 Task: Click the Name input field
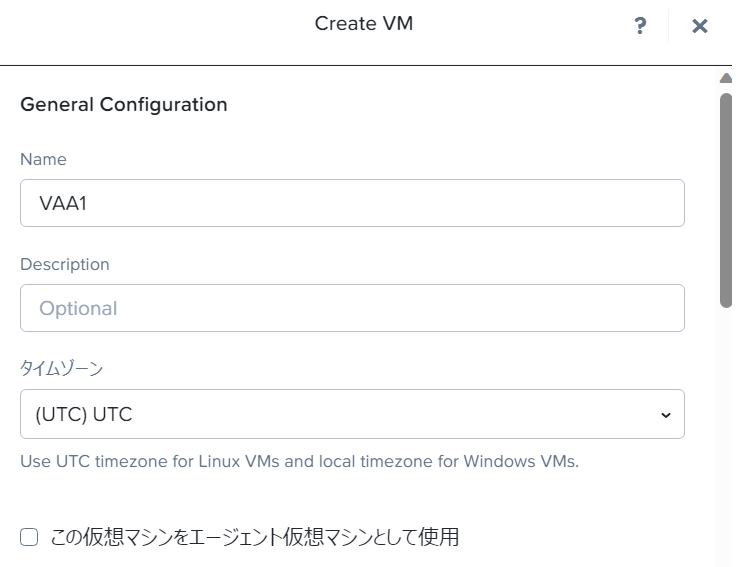click(352, 203)
